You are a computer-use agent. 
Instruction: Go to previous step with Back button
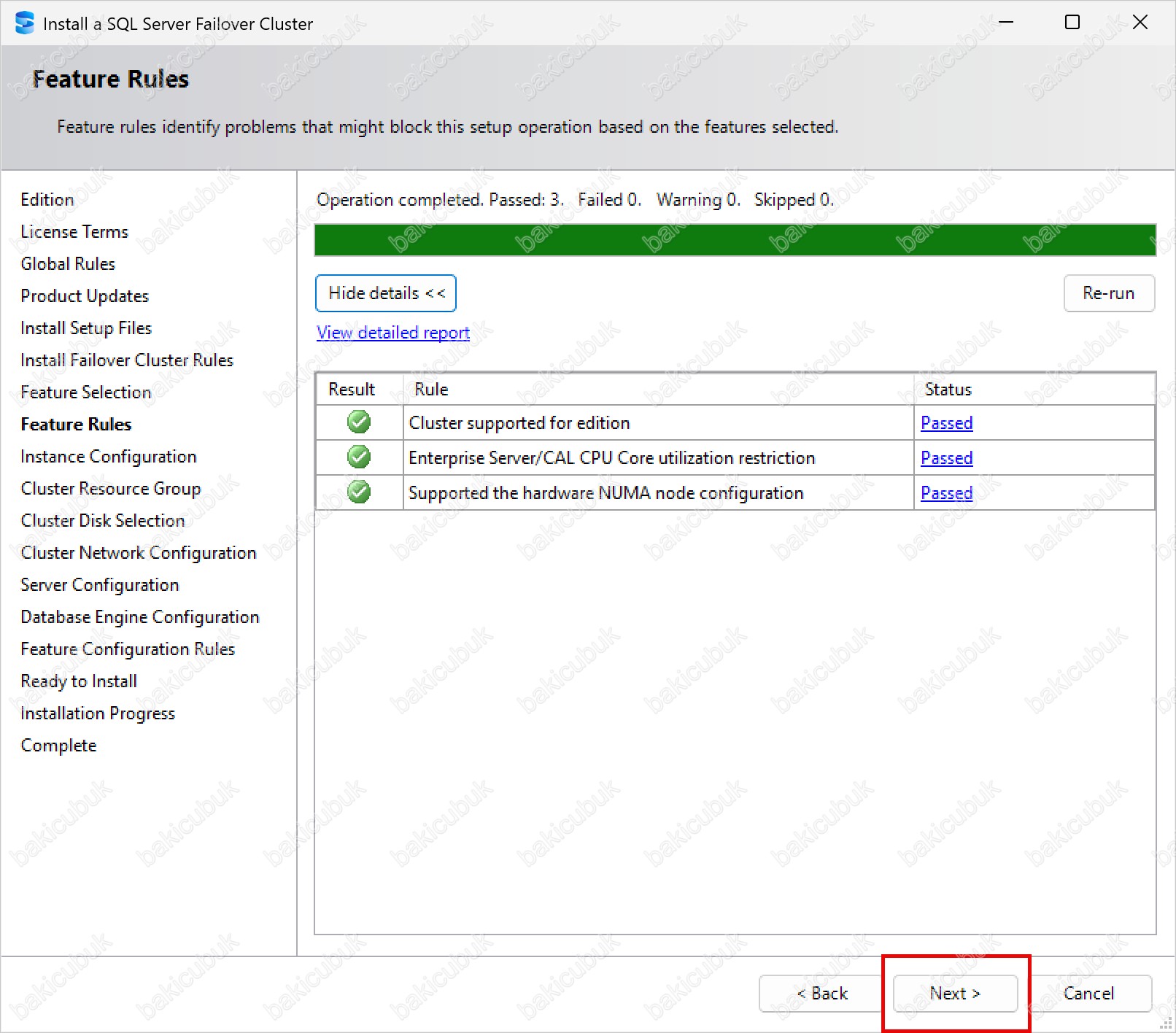[x=821, y=994]
